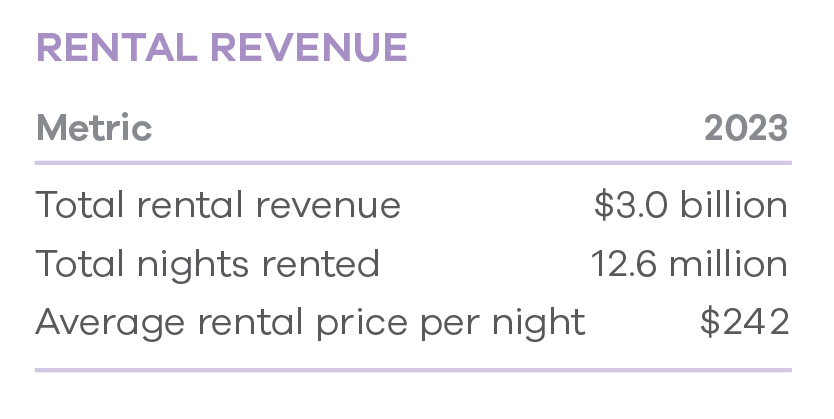Click the word billion in the revenue row

(733, 206)
